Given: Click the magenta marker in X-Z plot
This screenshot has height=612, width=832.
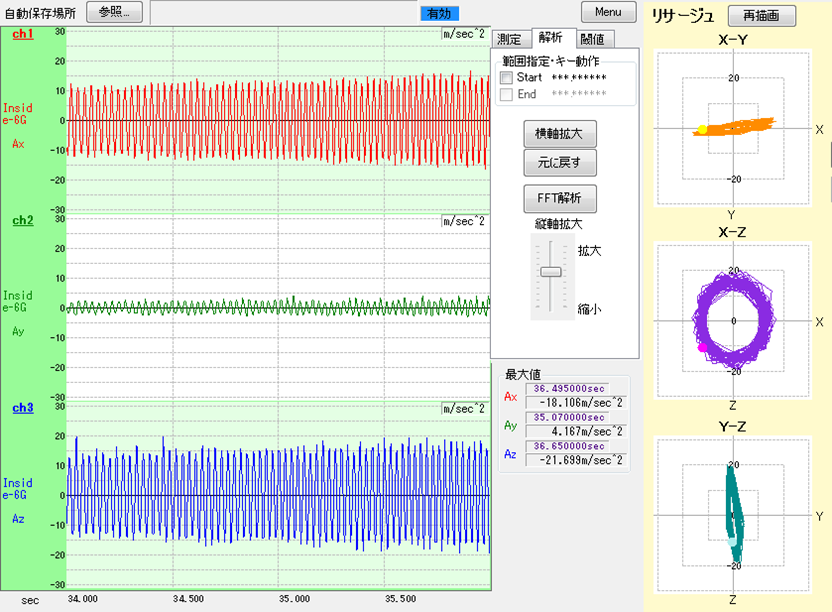Looking at the screenshot, I should point(702,348).
